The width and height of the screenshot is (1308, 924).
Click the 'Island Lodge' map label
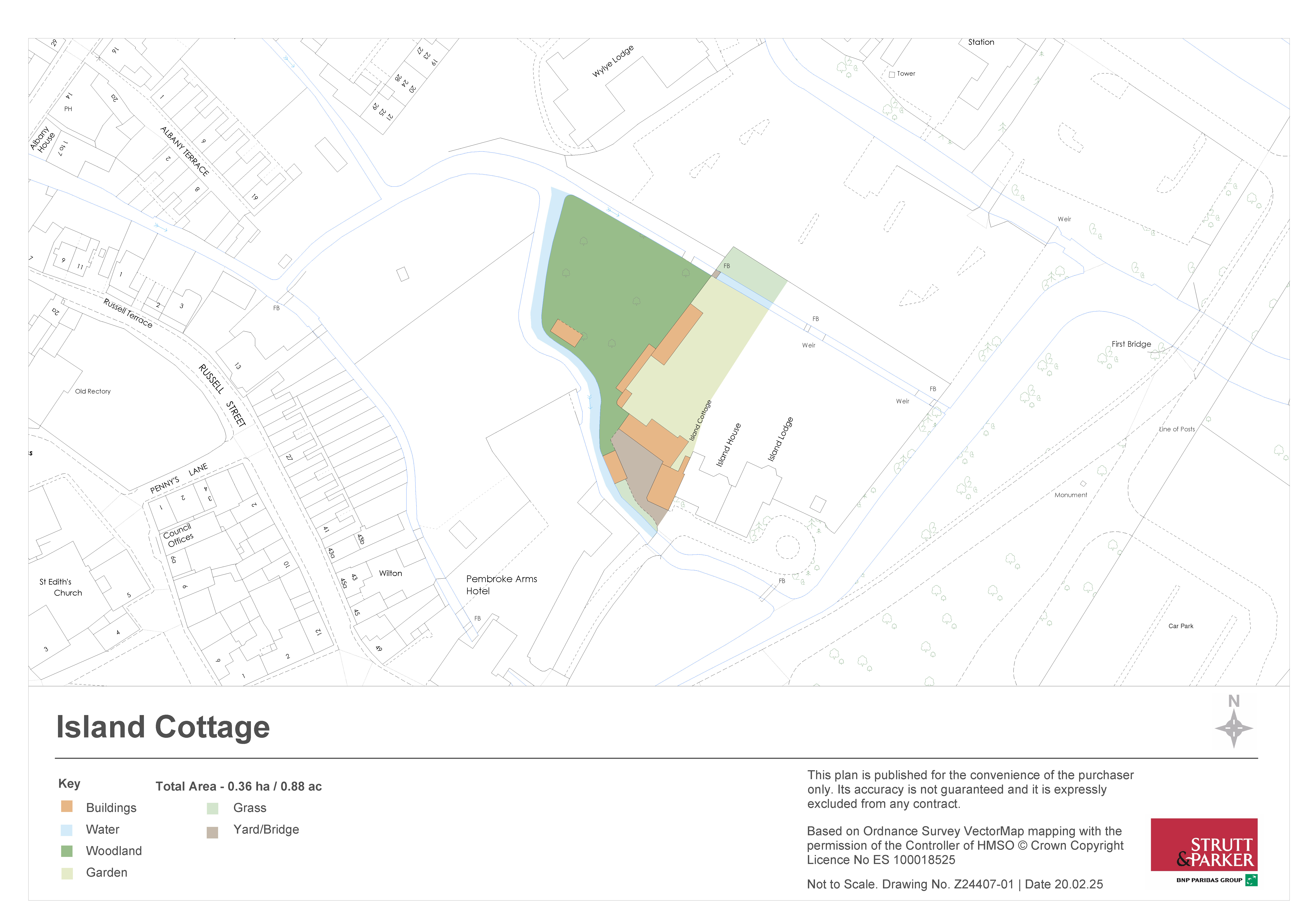pos(780,439)
